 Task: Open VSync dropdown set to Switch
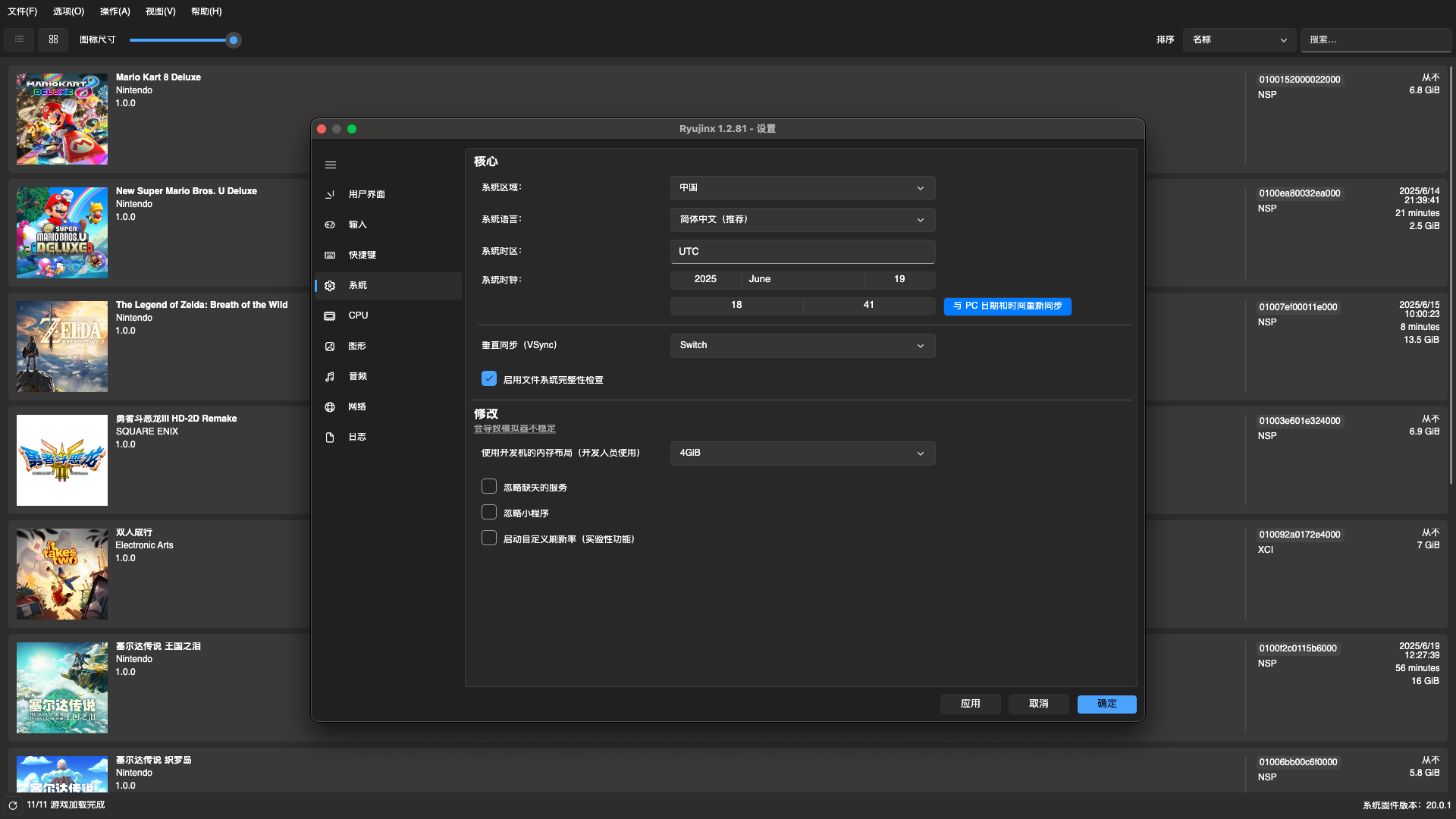pyautogui.click(x=802, y=346)
